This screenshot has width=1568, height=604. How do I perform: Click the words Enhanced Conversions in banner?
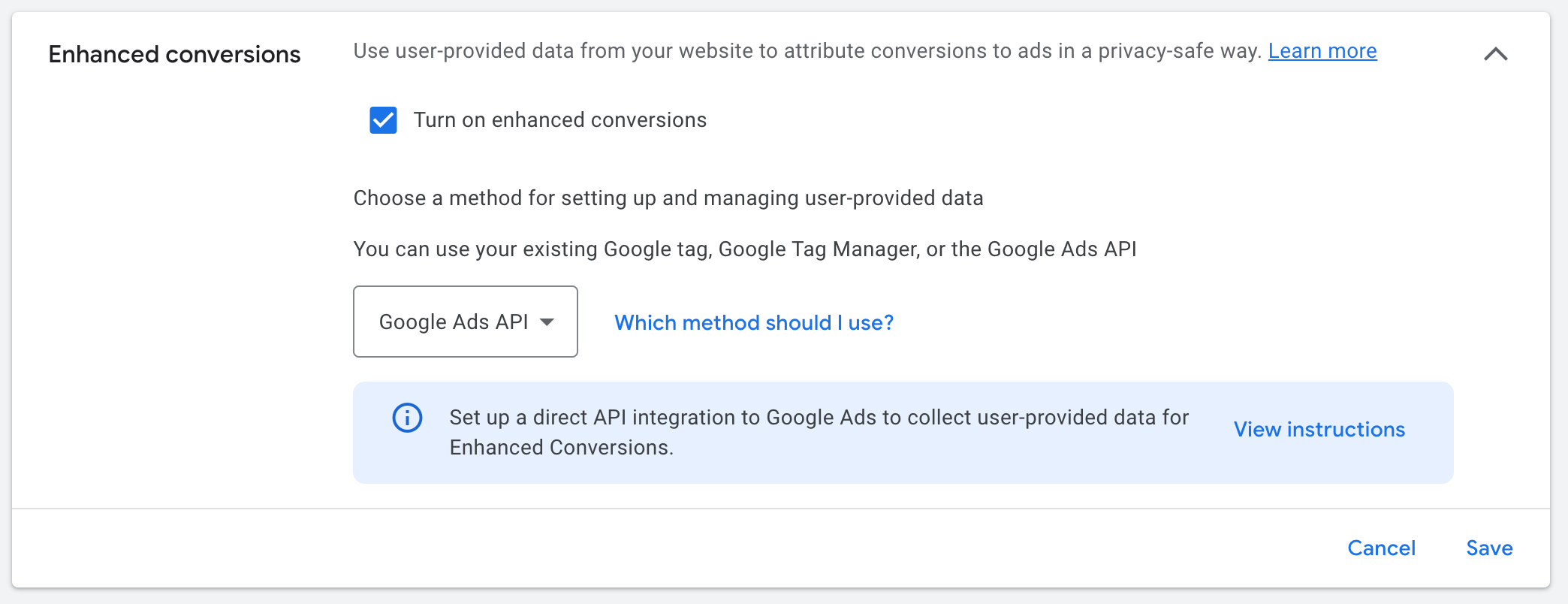coord(559,448)
